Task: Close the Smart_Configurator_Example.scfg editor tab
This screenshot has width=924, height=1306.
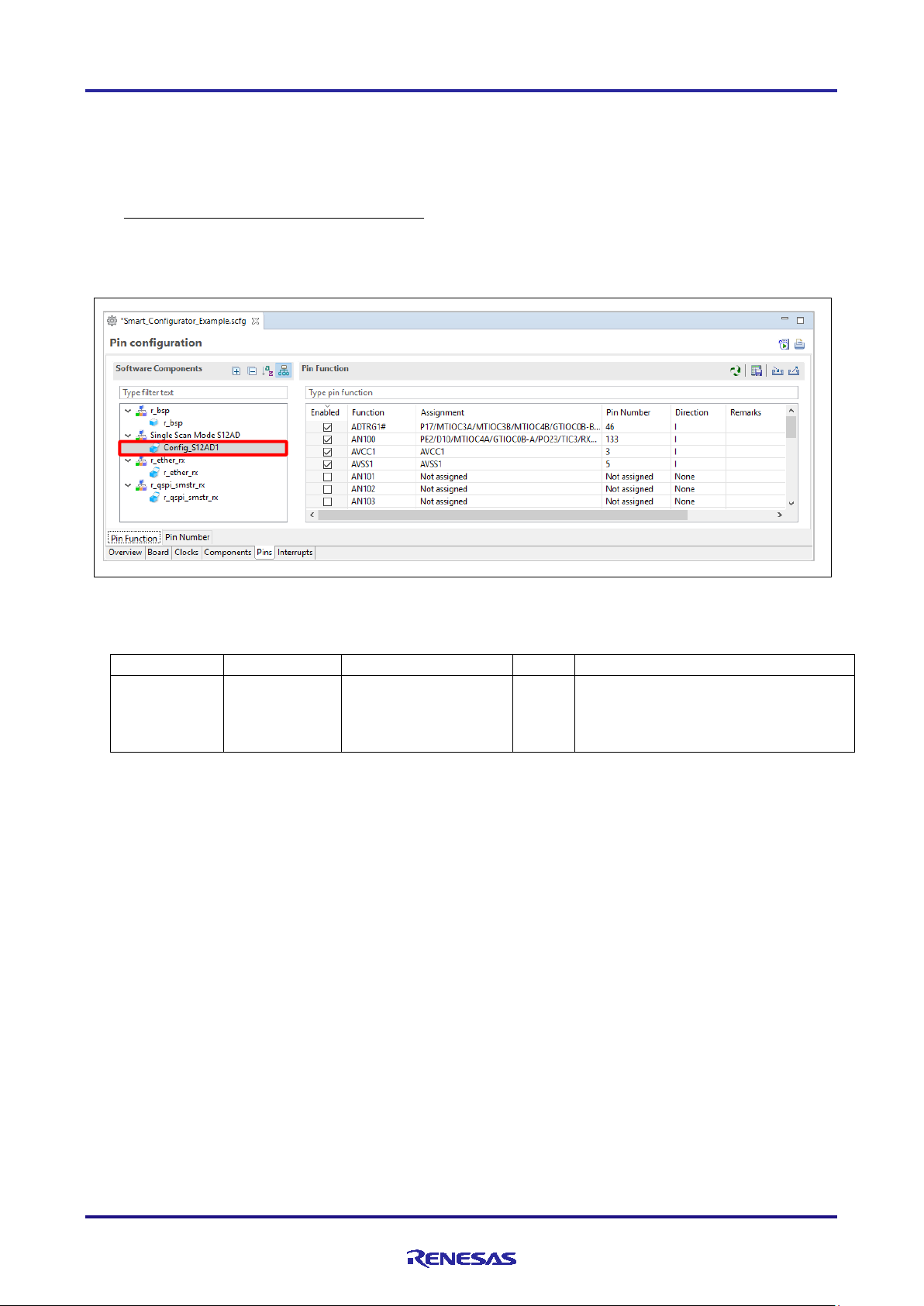Action: pos(255,321)
